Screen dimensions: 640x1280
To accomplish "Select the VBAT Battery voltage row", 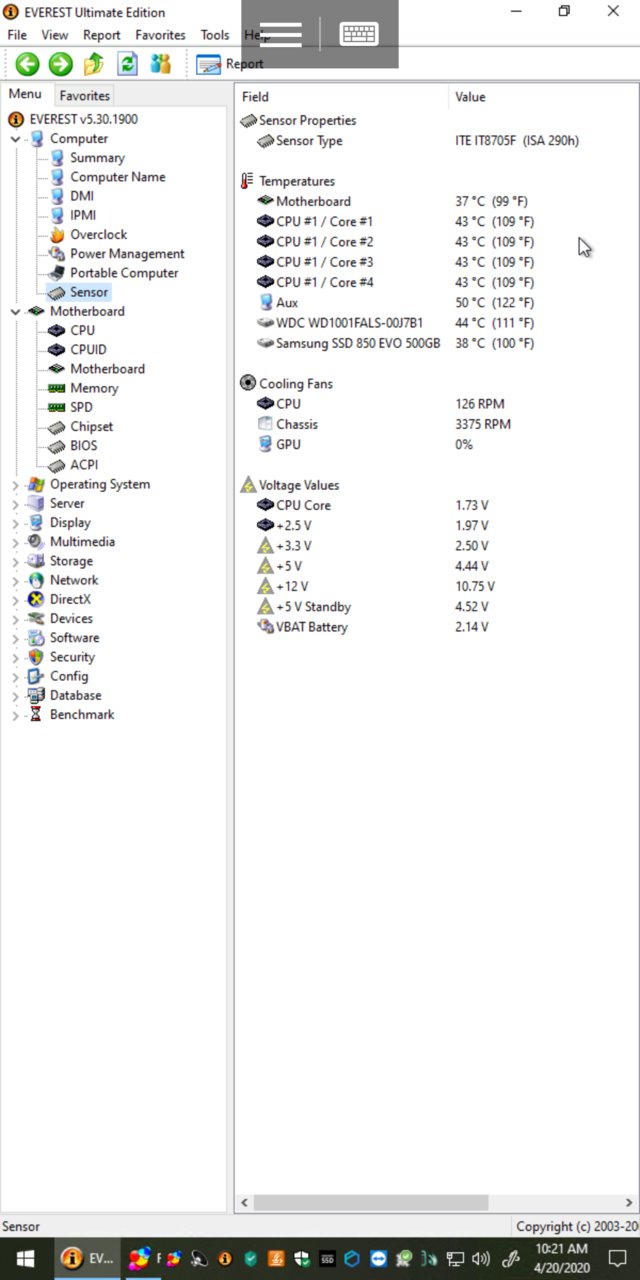I will pos(437,627).
